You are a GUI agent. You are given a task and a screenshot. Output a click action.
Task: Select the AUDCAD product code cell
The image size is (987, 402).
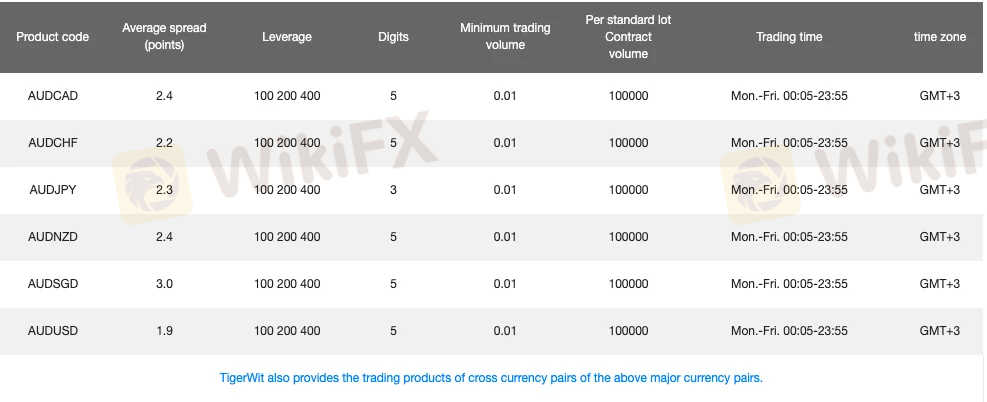(x=53, y=96)
